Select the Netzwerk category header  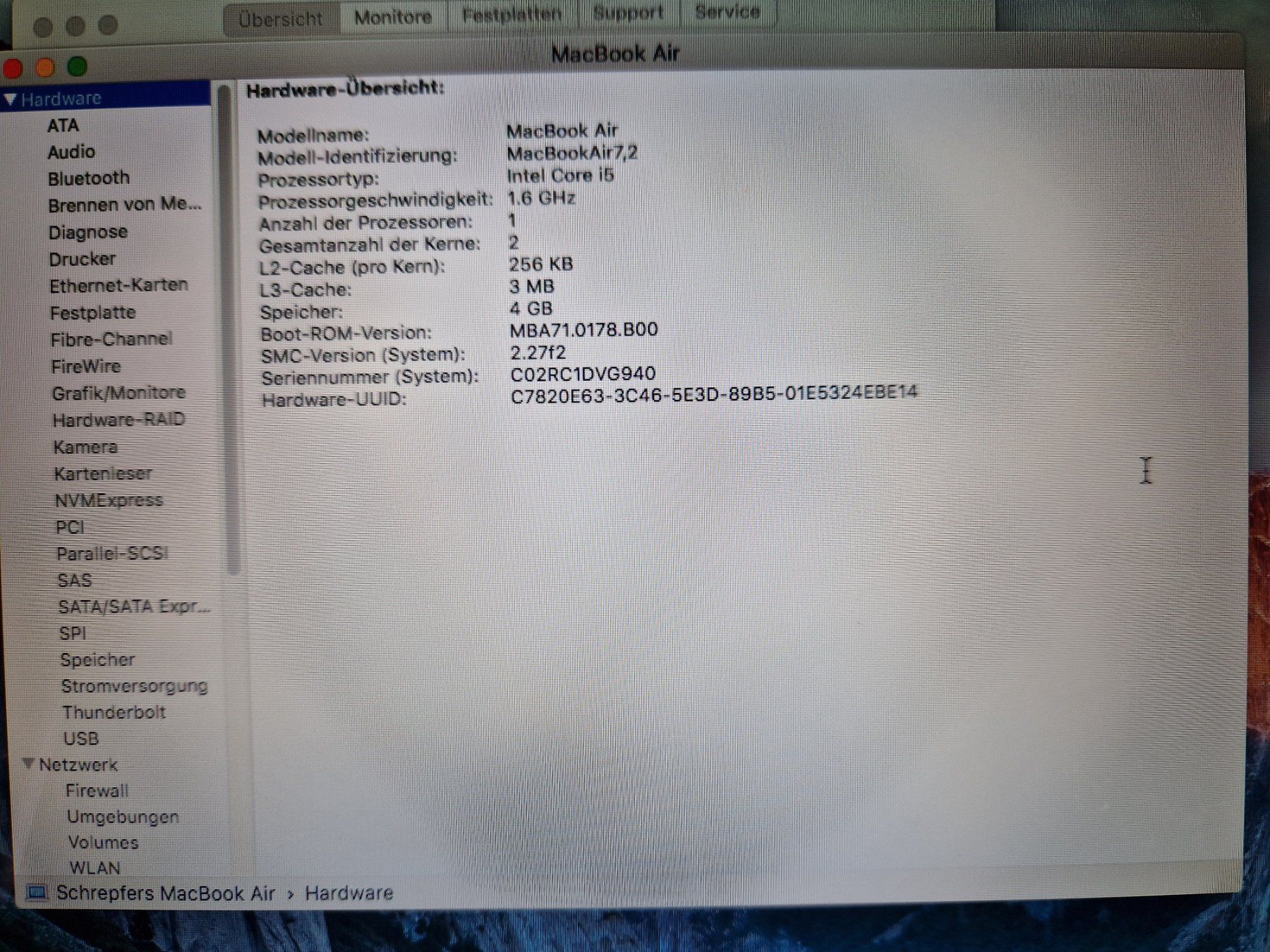tap(78, 764)
